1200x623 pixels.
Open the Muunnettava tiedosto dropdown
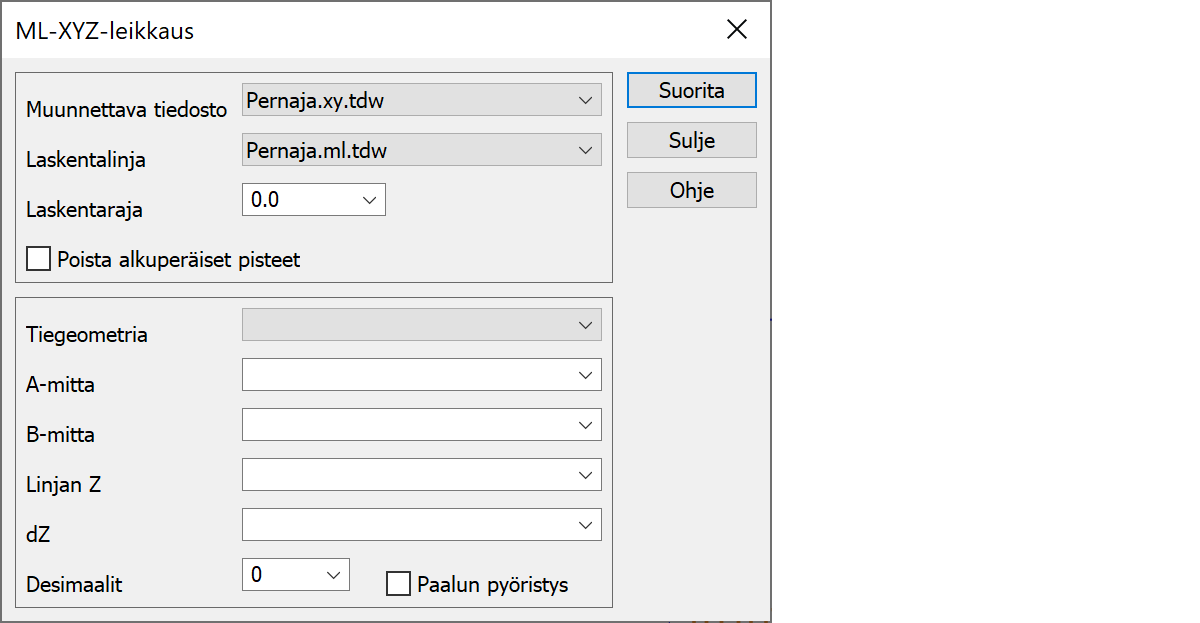coord(585,100)
